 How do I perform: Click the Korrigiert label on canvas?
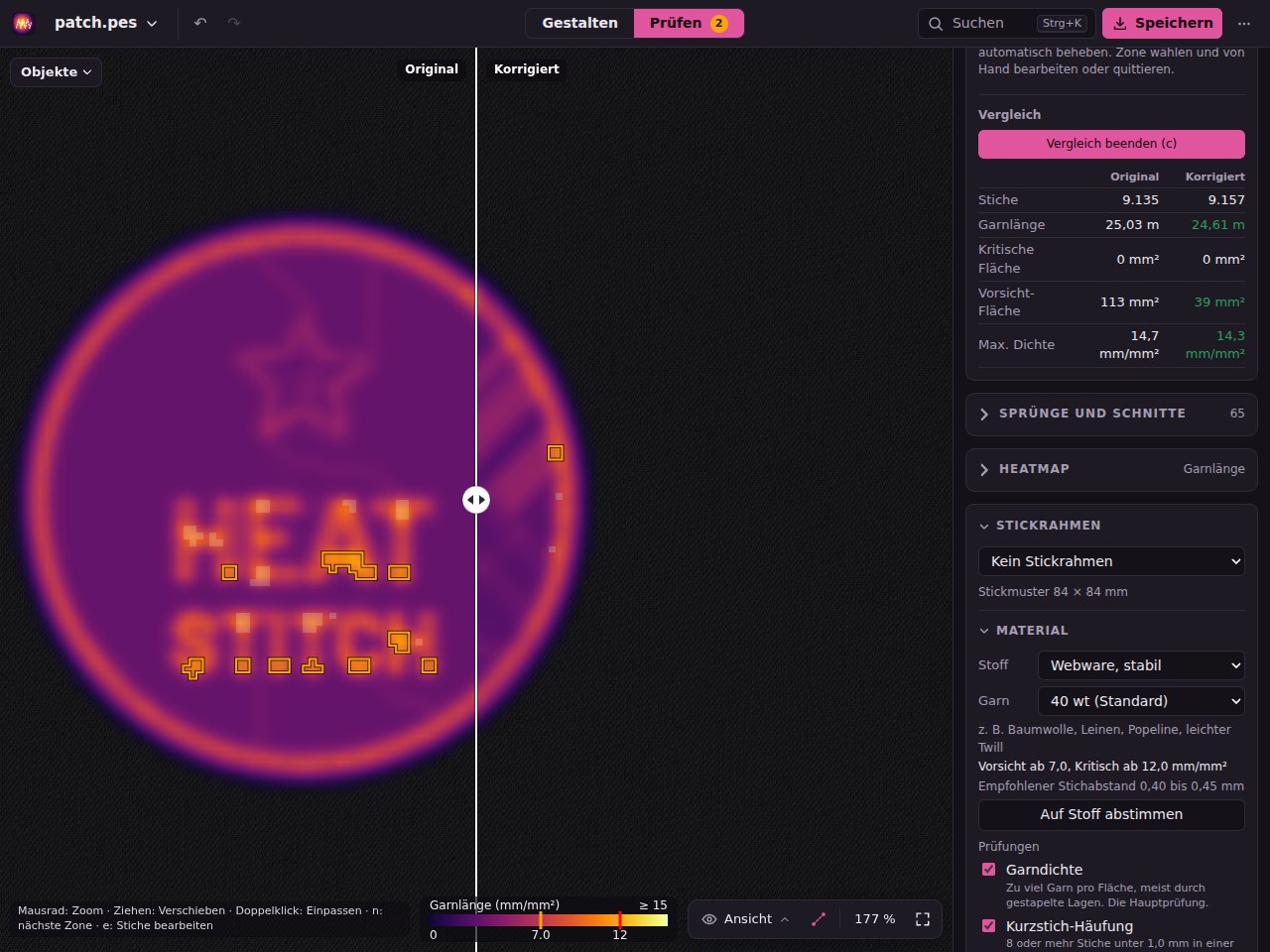527,69
